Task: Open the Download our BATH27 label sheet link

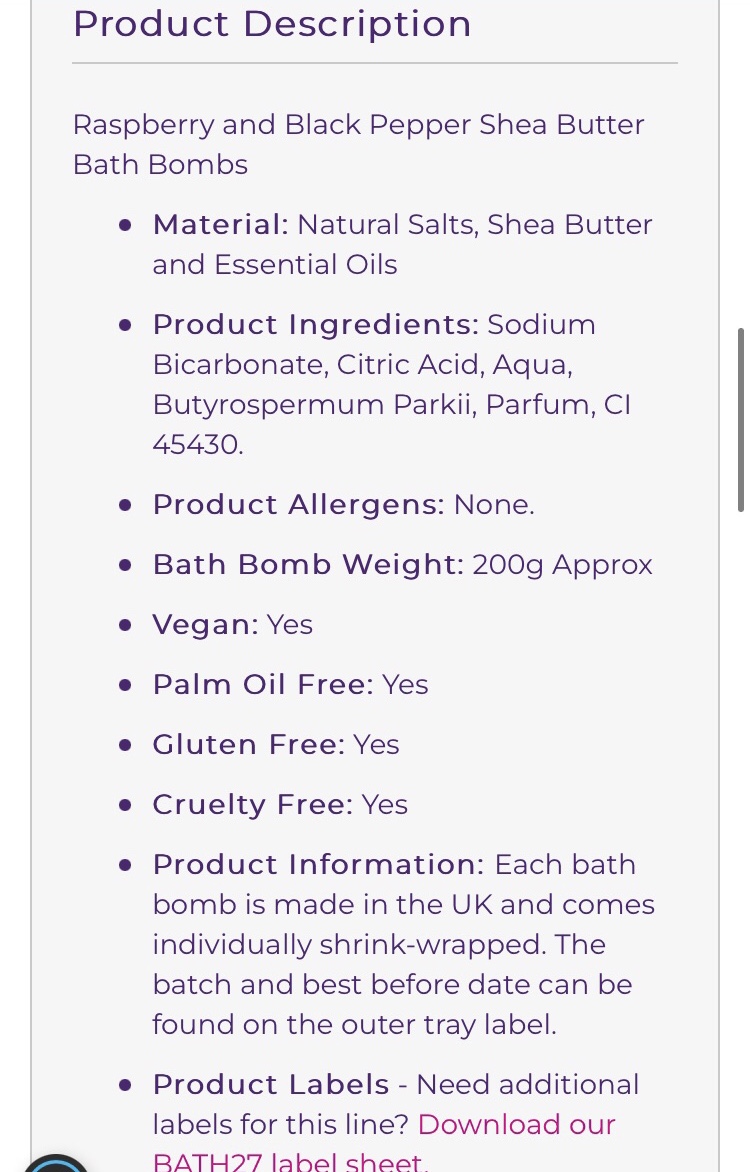Action: tap(516, 1125)
